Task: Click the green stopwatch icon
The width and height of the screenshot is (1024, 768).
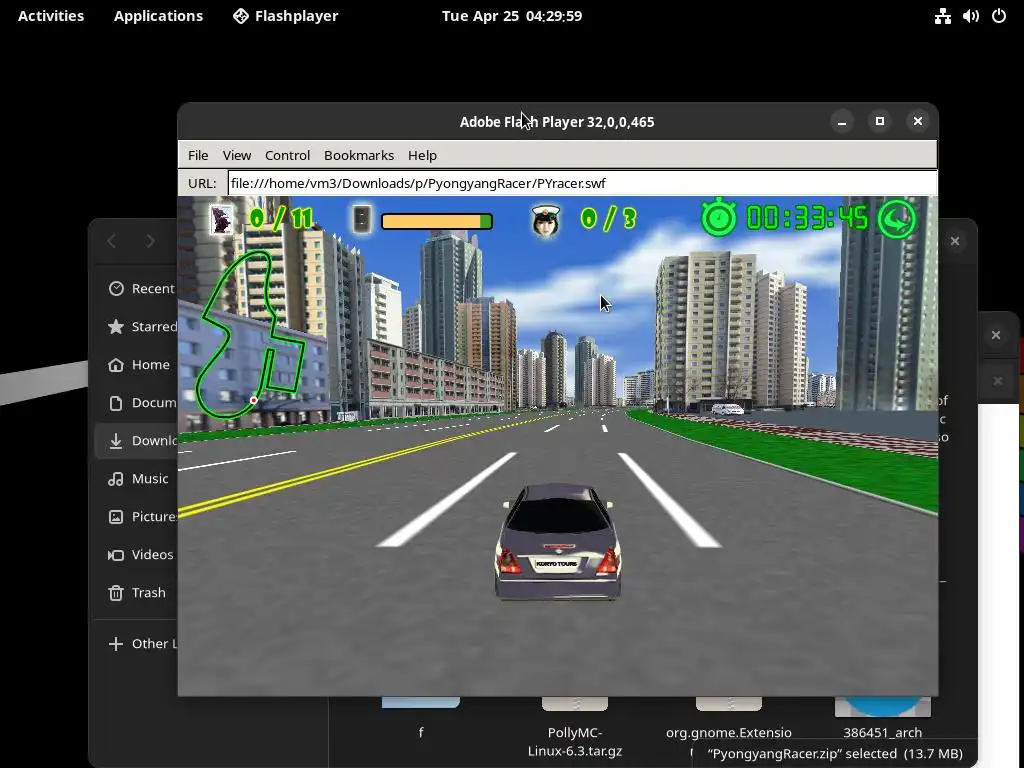Action: [718, 217]
